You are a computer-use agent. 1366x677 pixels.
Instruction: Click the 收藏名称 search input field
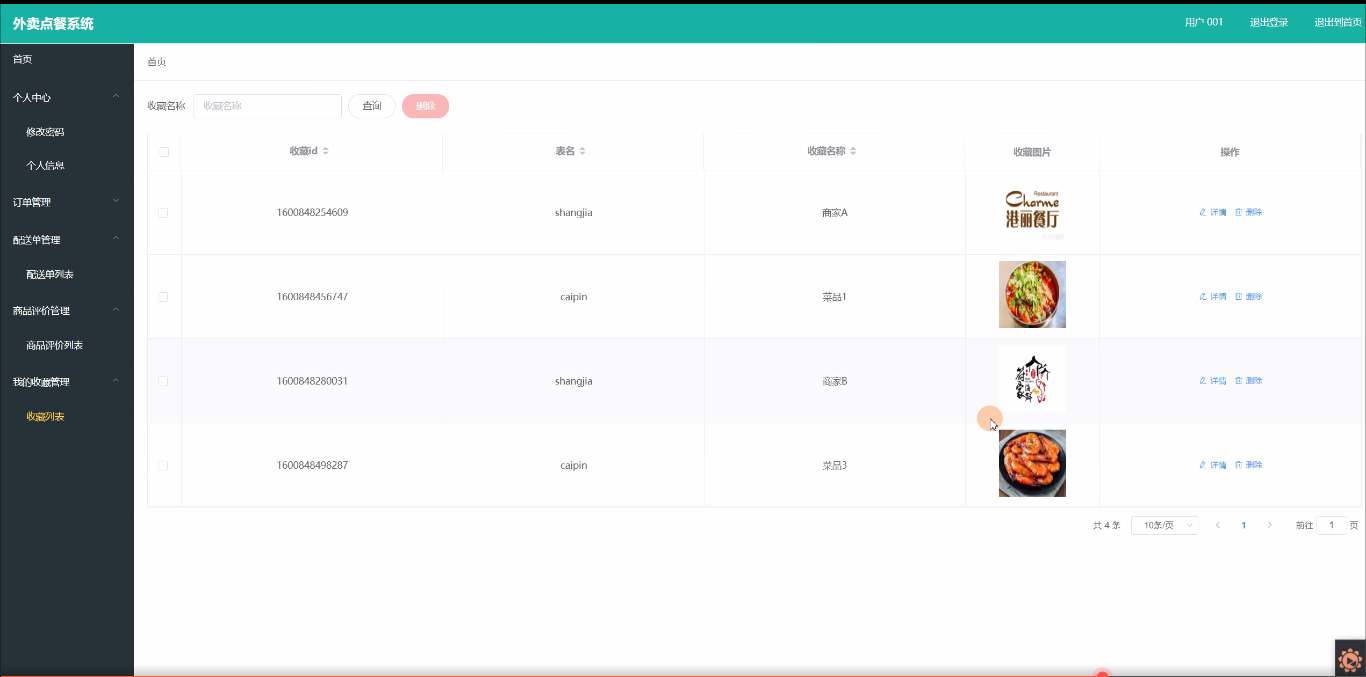pos(267,106)
